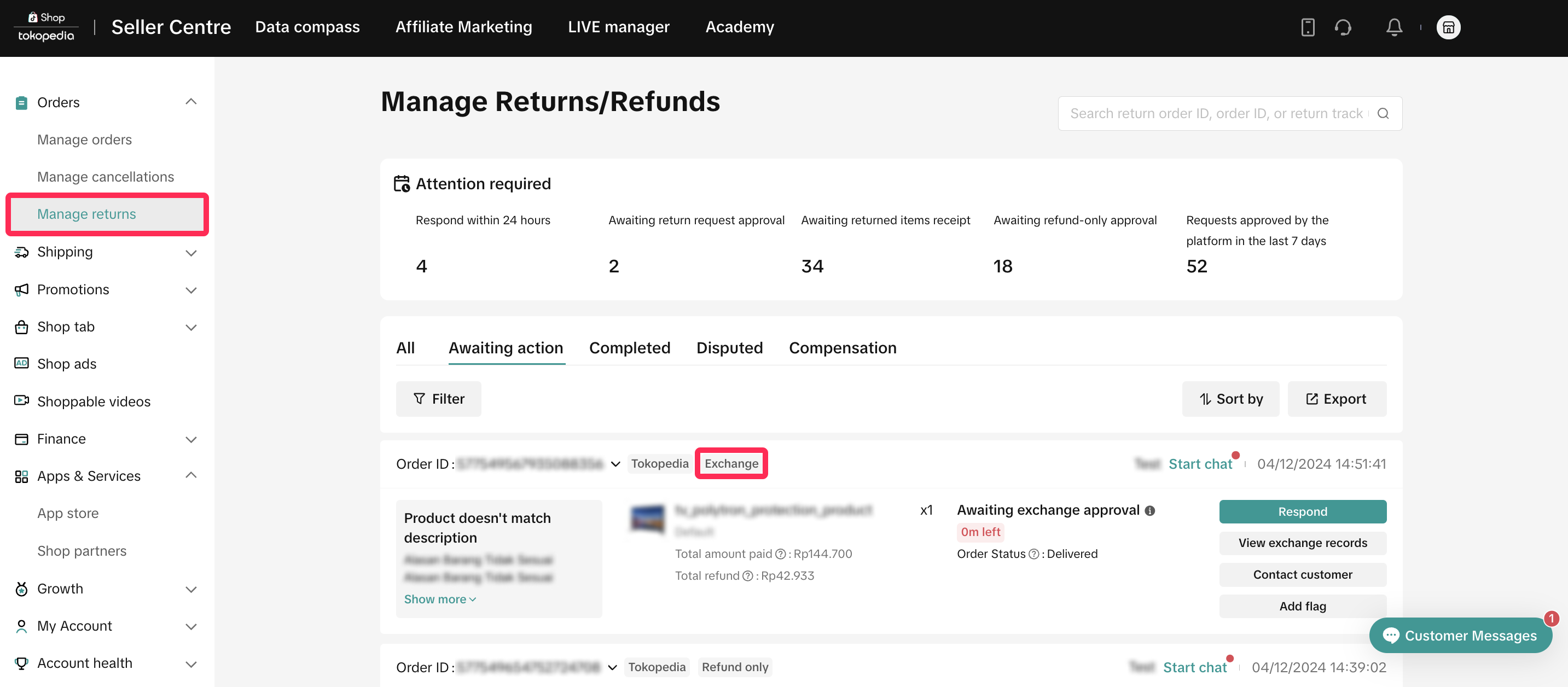Screen dimensions: 1568x687
Task: Open the Filter button
Action: point(438,399)
